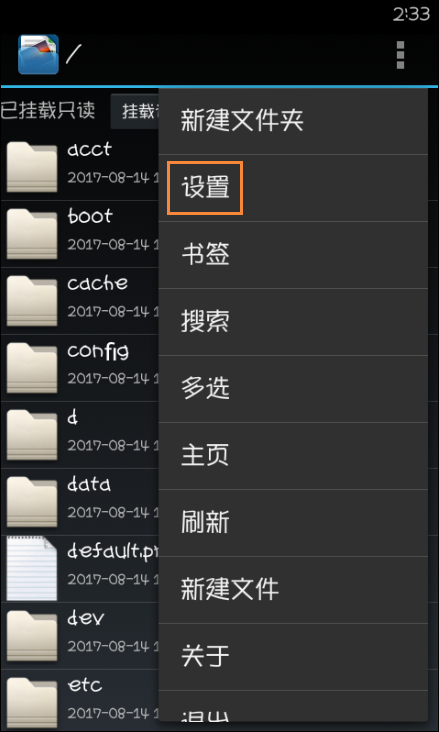The image size is (439, 732).
Task: Open the cache folder icon
Action: coord(32,301)
